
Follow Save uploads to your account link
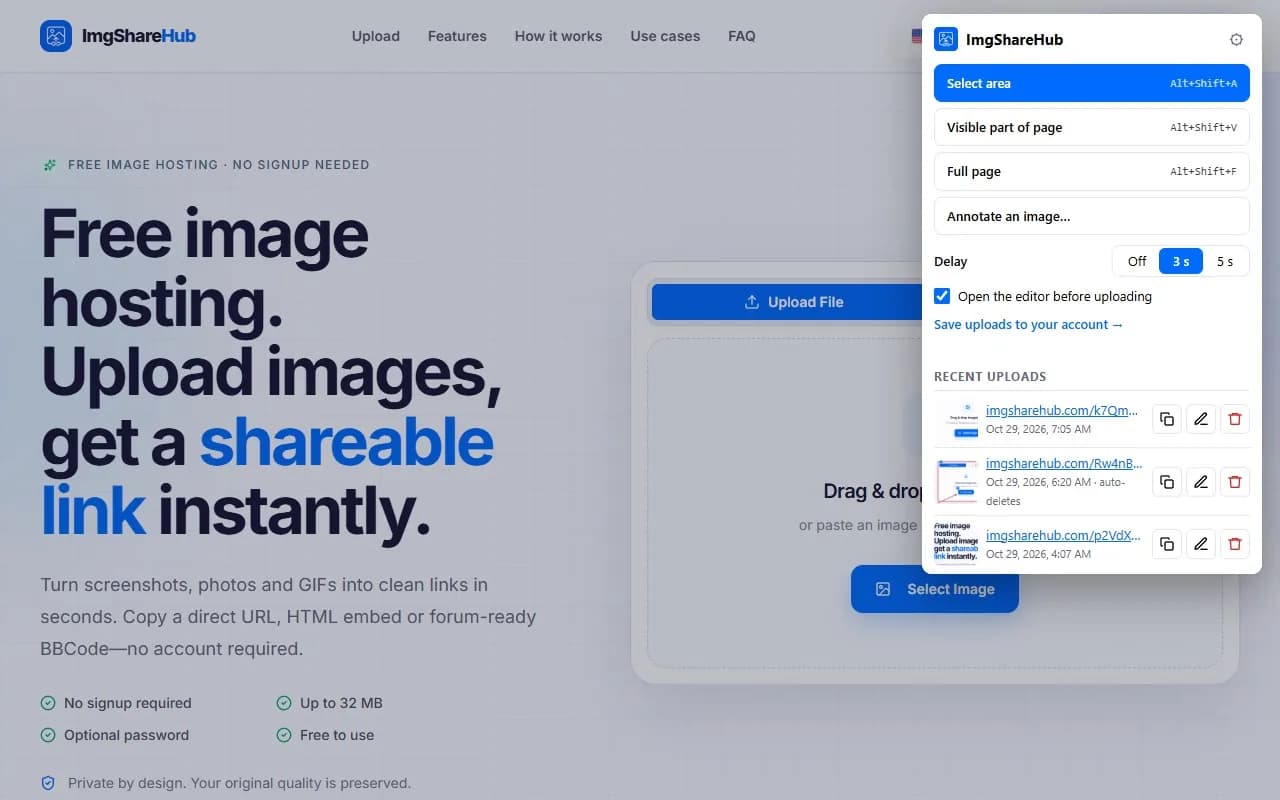click(x=1028, y=325)
